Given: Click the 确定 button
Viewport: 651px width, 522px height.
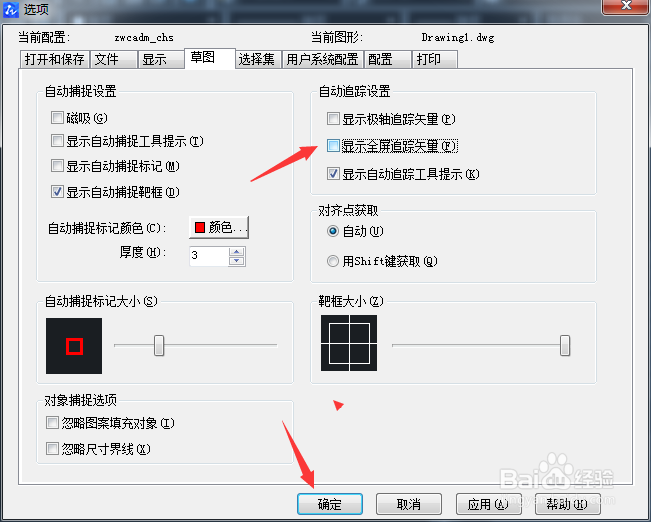Looking at the screenshot, I should (330, 504).
